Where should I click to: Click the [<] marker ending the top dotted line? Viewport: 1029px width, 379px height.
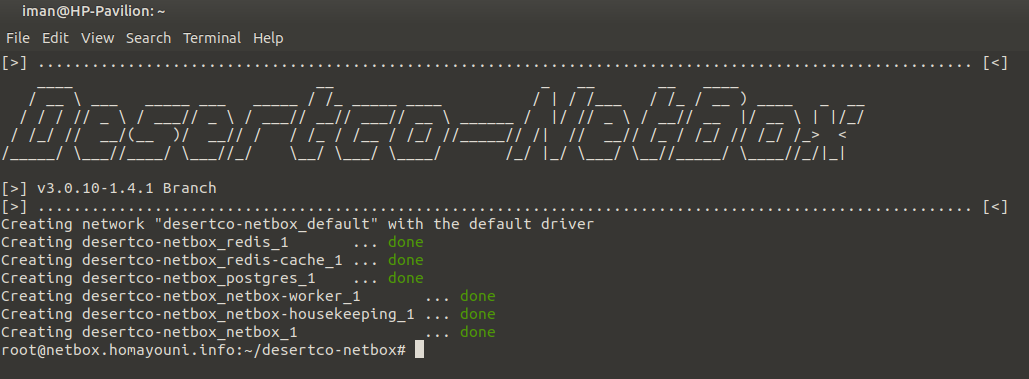click(995, 64)
